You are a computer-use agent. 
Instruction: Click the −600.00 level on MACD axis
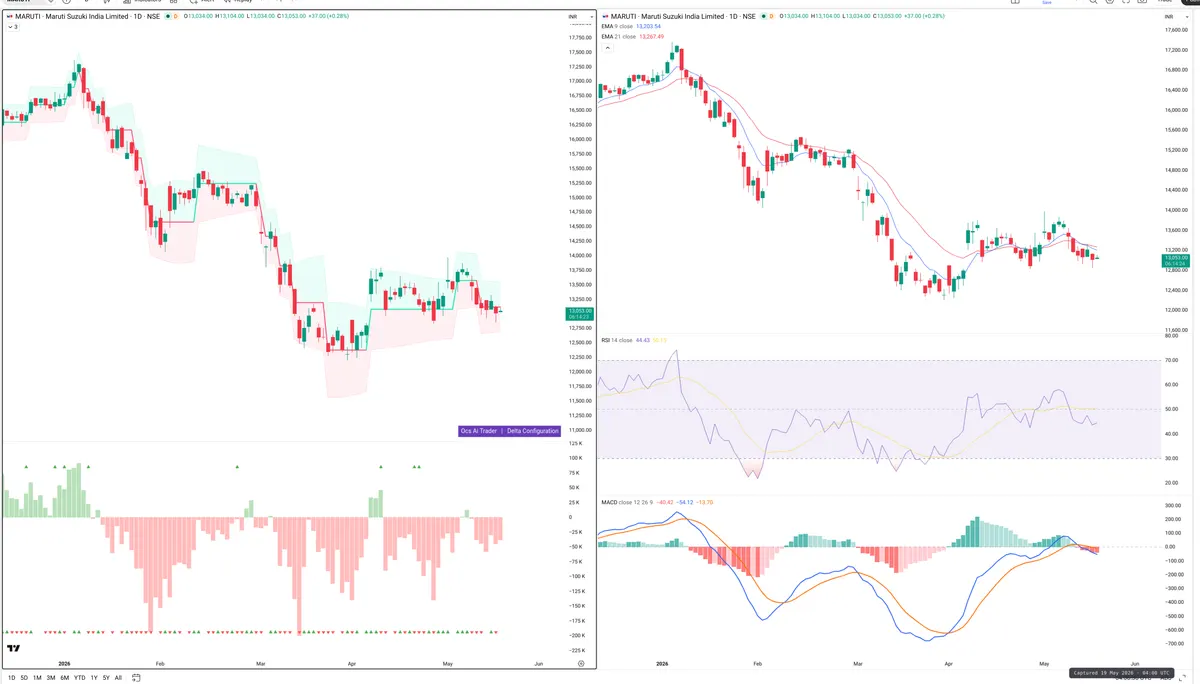pyautogui.click(x=1175, y=629)
